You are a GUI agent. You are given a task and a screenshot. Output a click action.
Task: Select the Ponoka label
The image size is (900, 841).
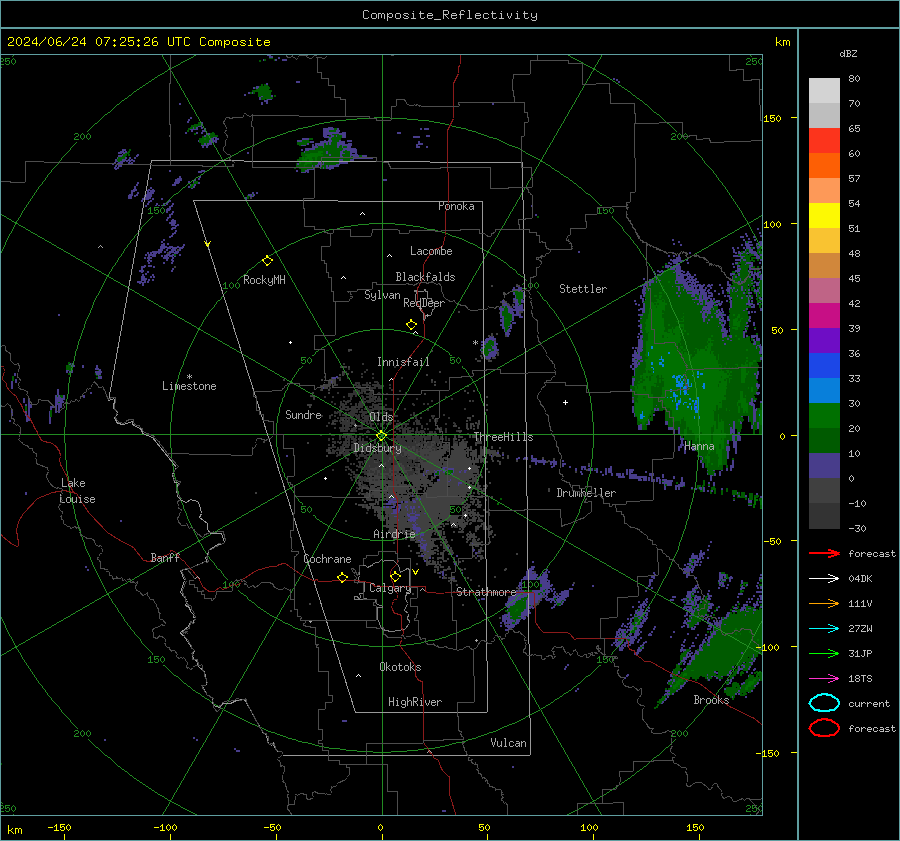[456, 207]
